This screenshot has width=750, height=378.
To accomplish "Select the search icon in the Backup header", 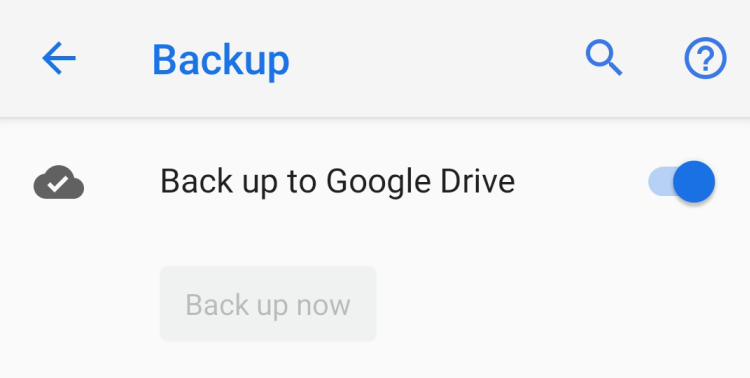I will [x=604, y=58].
